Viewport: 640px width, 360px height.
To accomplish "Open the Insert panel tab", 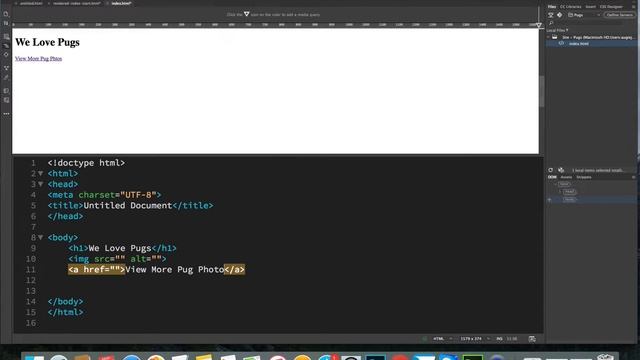I will (590, 7).
